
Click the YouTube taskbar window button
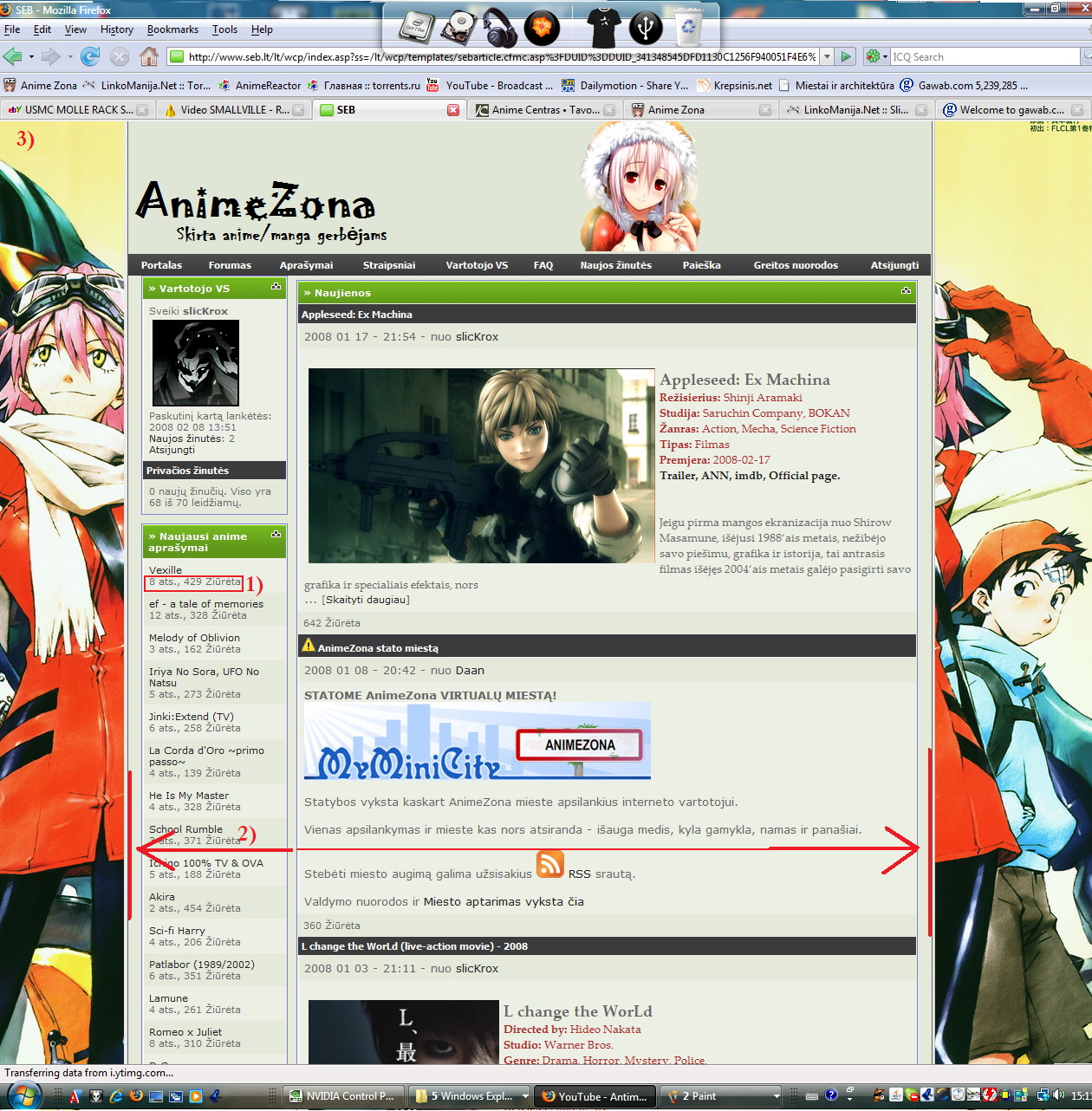[x=595, y=1096]
